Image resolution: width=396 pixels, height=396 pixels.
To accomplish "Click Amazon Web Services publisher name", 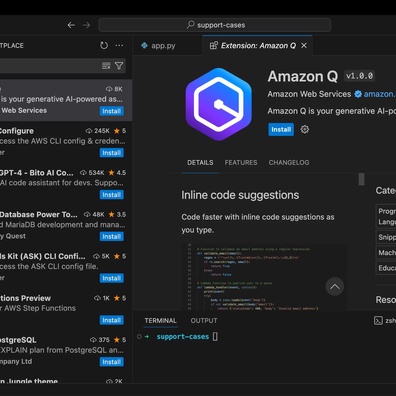I will pyautogui.click(x=309, y=94).
